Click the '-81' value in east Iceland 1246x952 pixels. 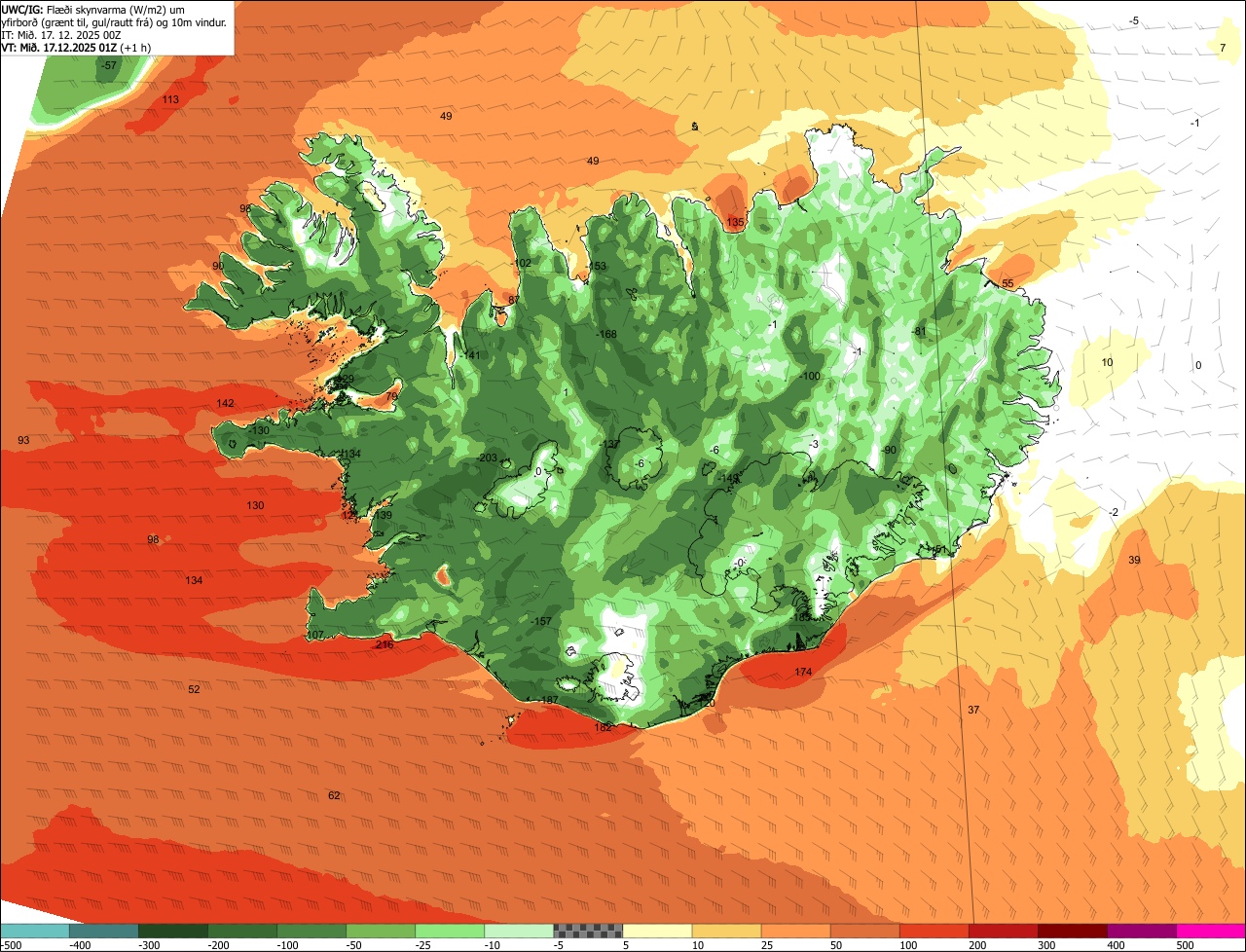[919, 331]
